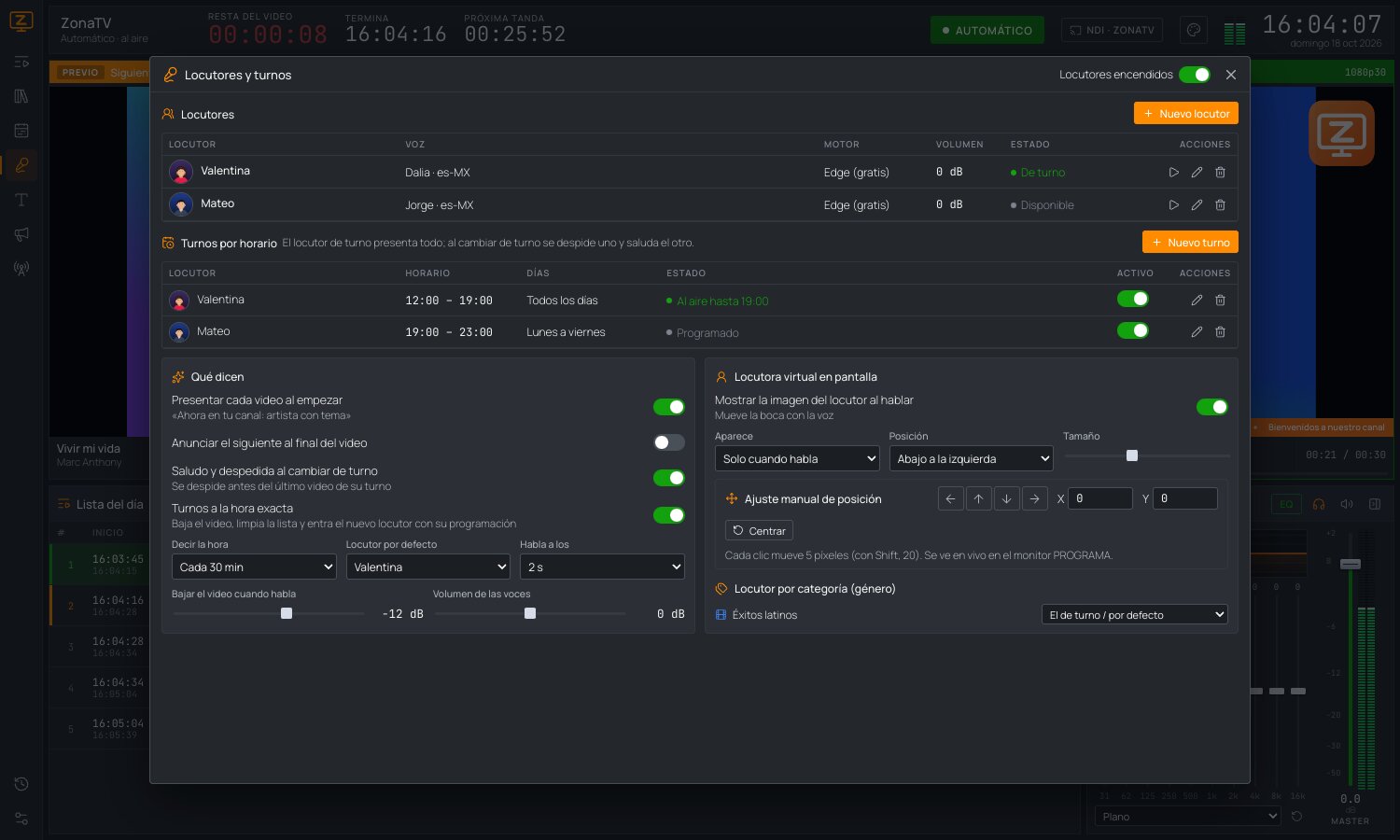The width and height of the screenshot is (1400, 840).
Task: Toggle Locutores encendidos switch
Action: (x=1195, y=75)
